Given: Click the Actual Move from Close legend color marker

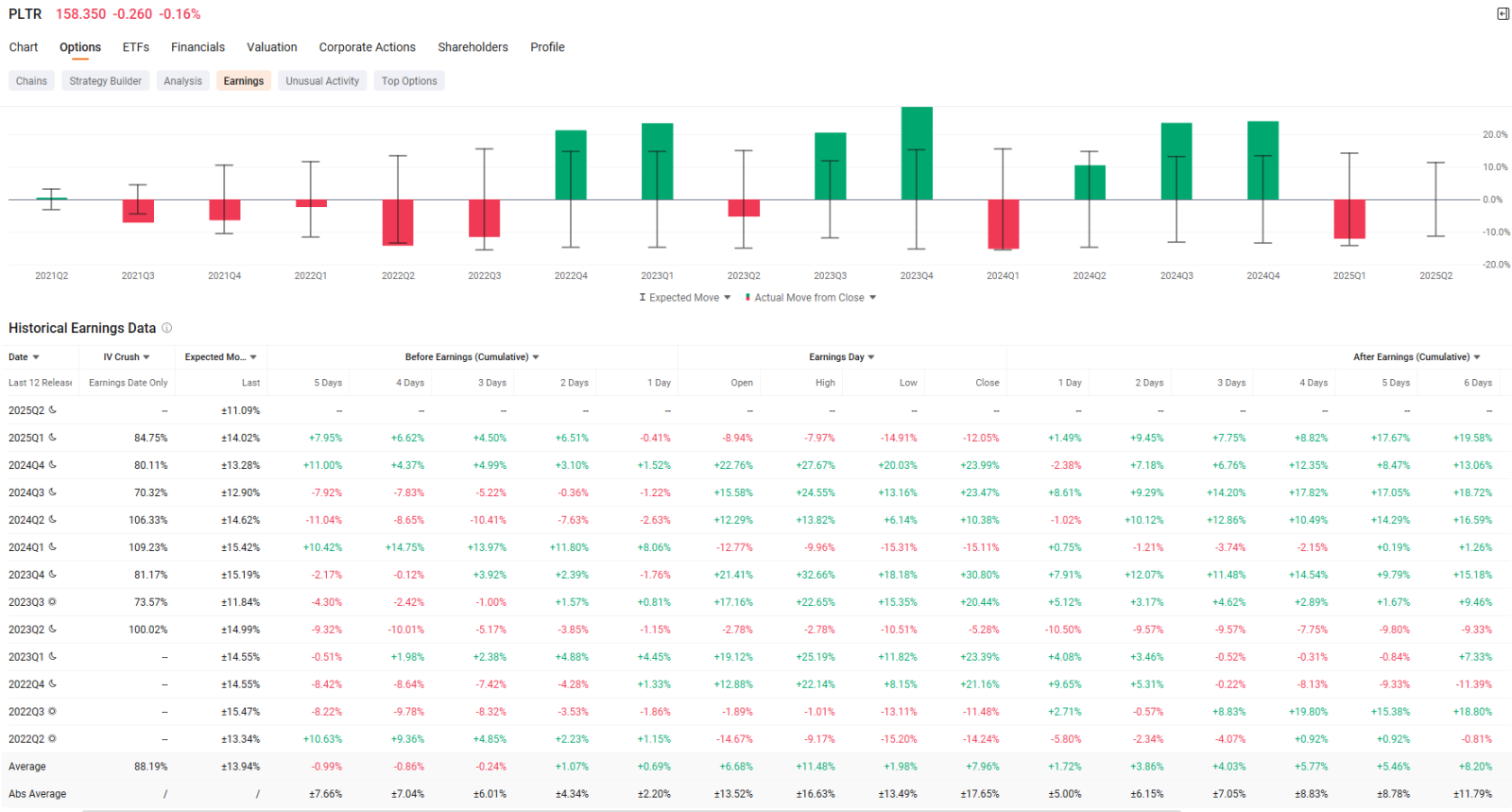Looking at the screenshot, I should coord(747,298).
